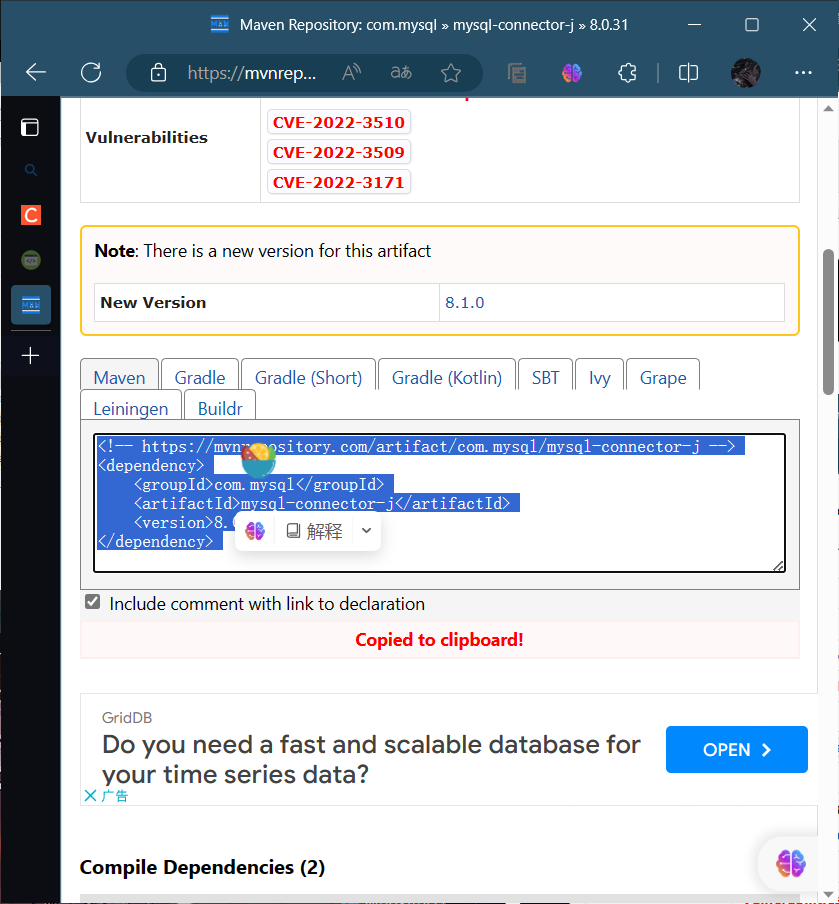Expand the selection popup dropdown arrow
The image size is (839, 904).
(367, 530)
